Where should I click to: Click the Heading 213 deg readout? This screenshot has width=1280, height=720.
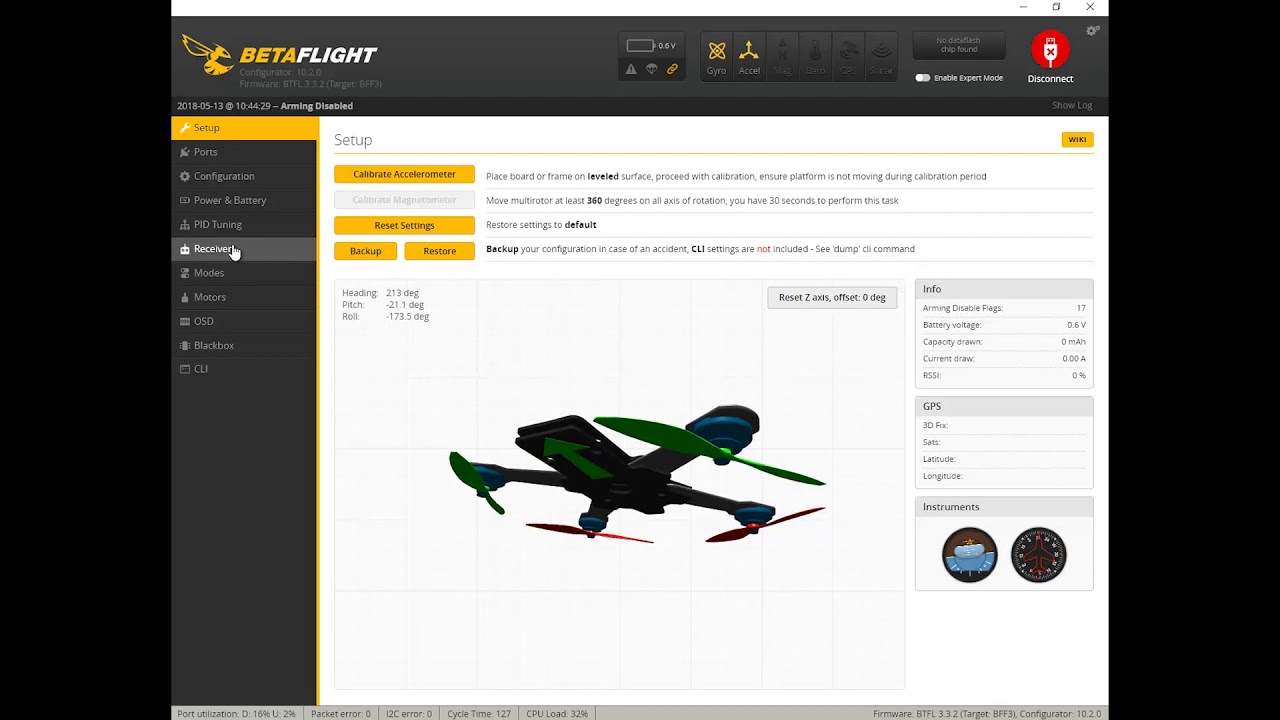pos(381,293)
